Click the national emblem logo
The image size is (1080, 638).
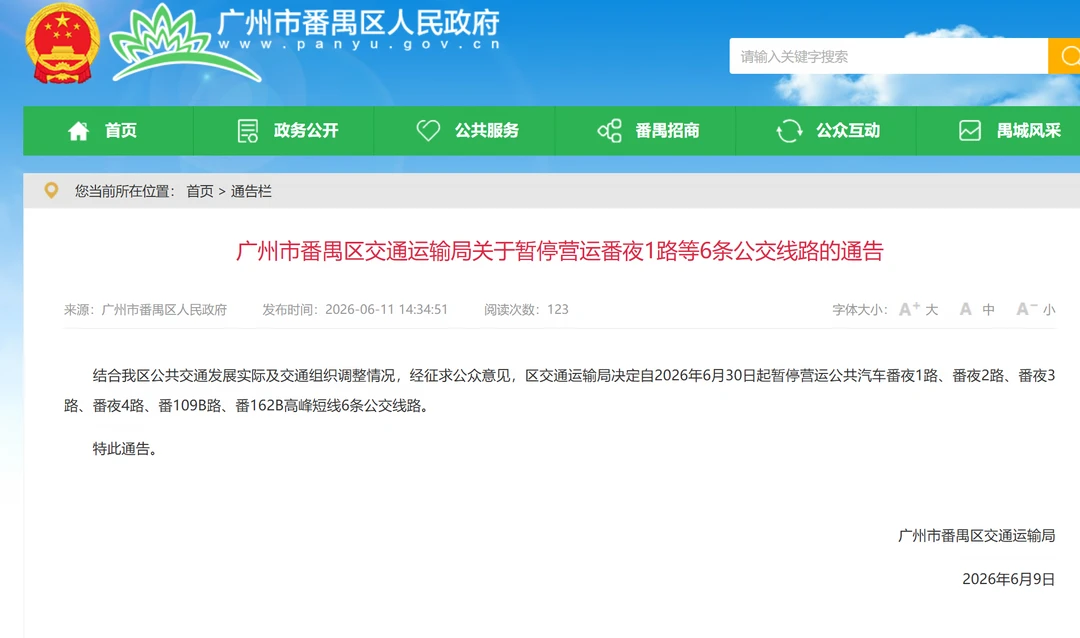point(62,44)
